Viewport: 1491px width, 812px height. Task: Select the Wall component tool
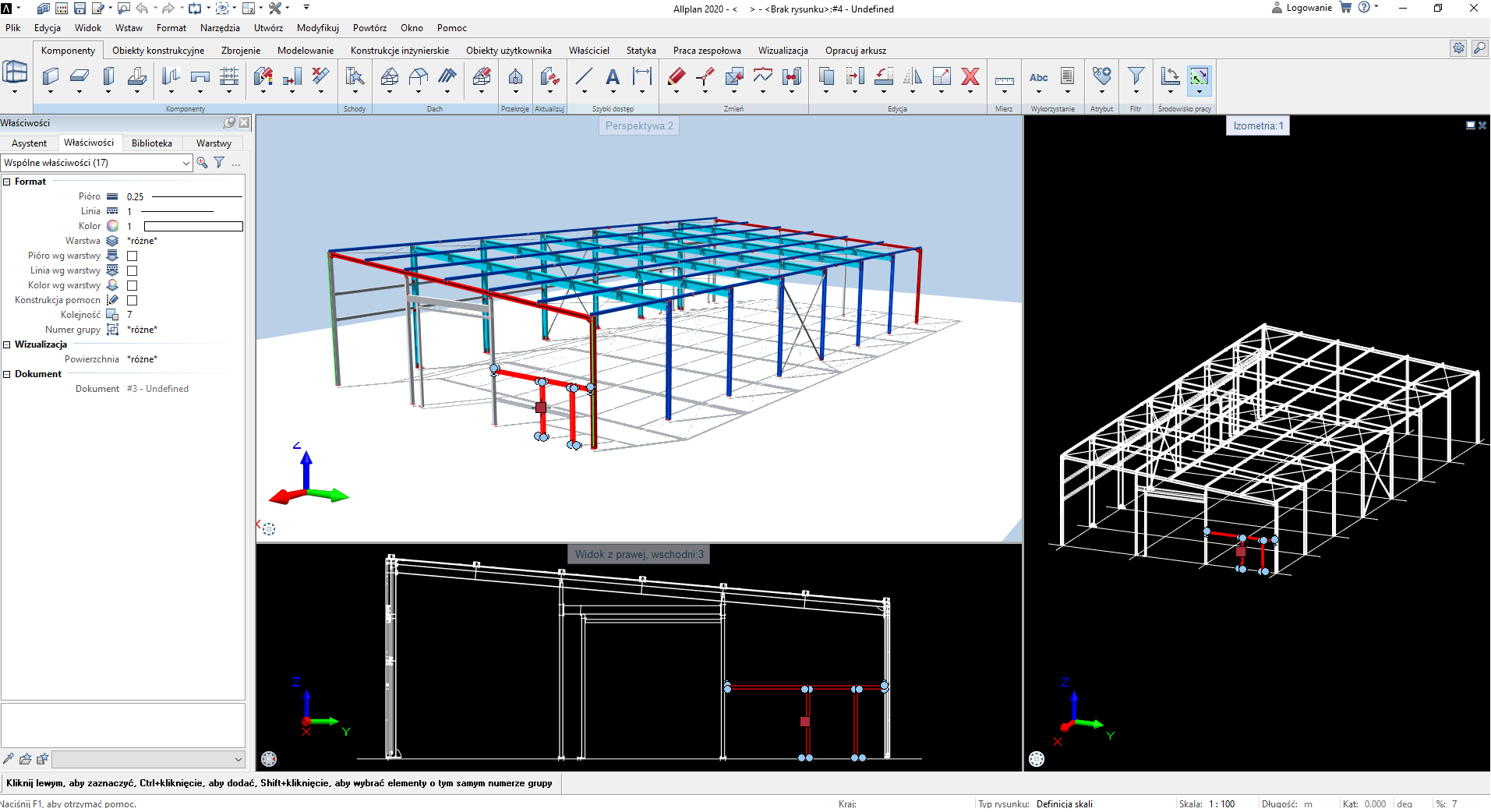coord(51,76)
